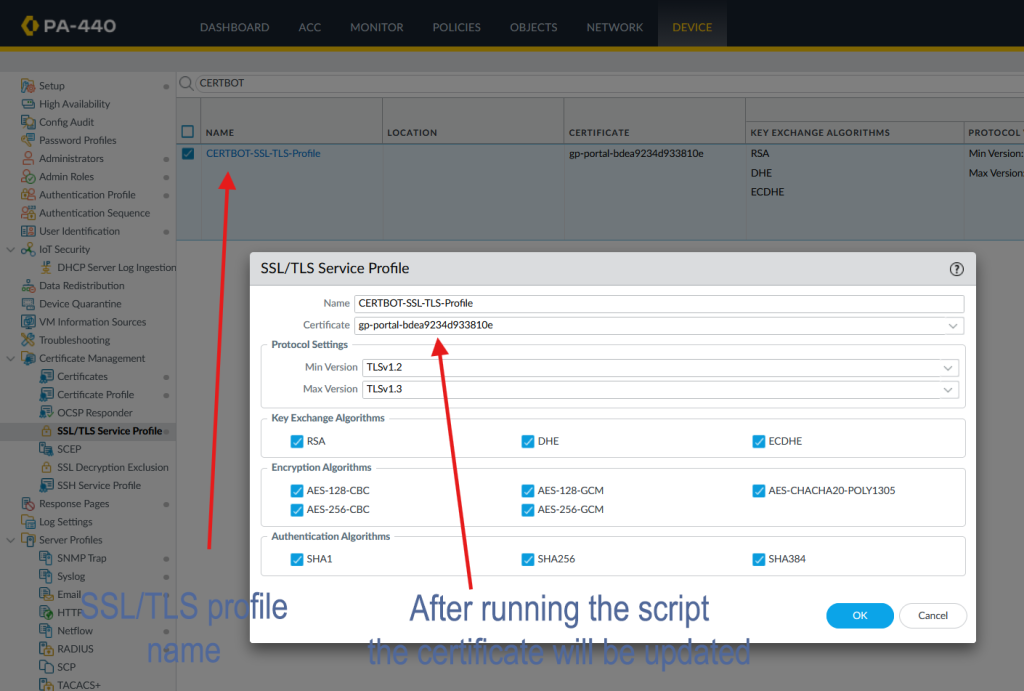Viewport: 1024px width, 691px height.
Task: Click the SSL Decryption Exclusion lock icon
Action: [x=47, y=468]
